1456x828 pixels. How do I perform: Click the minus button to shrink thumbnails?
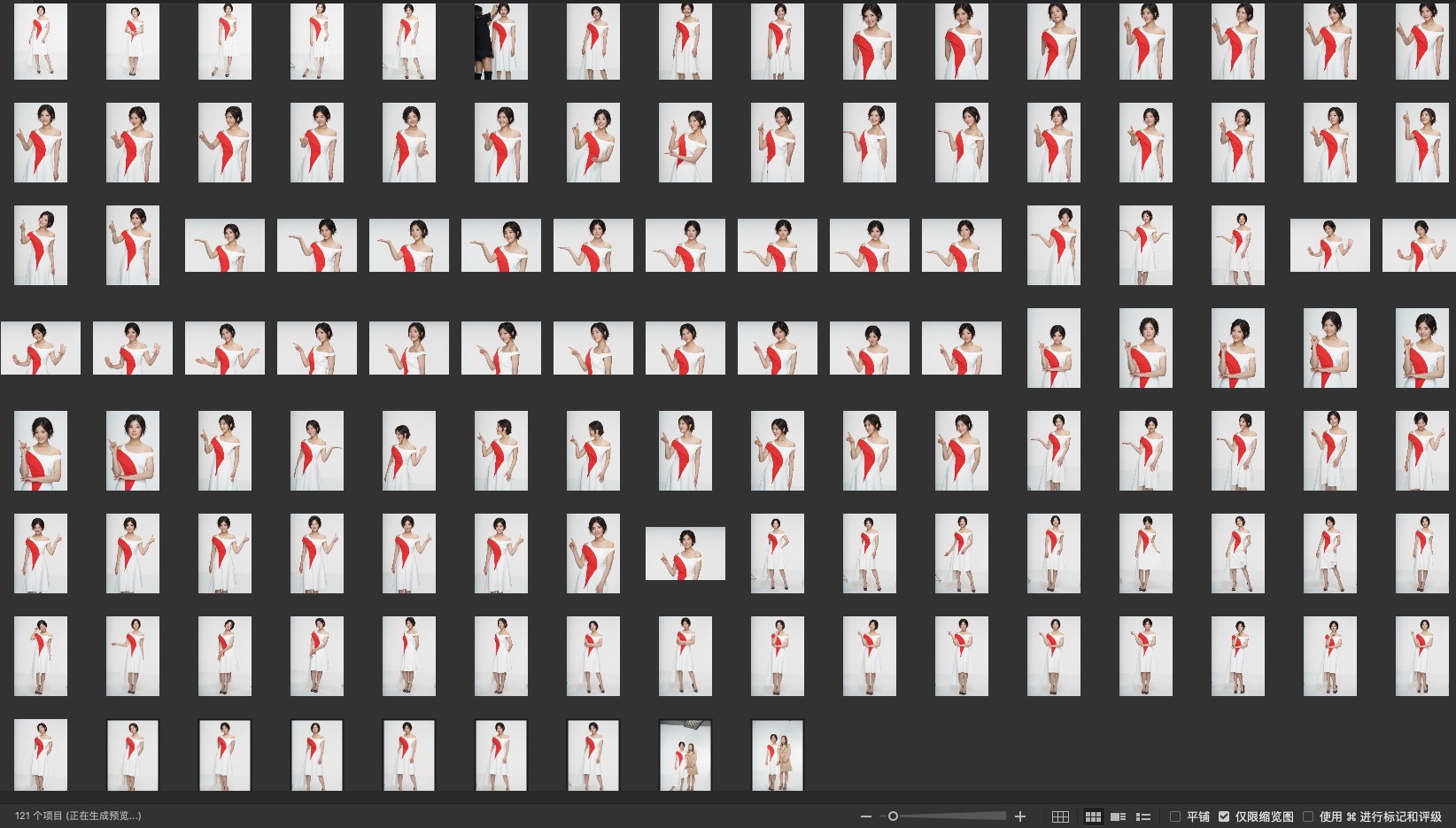coord(865,816)
